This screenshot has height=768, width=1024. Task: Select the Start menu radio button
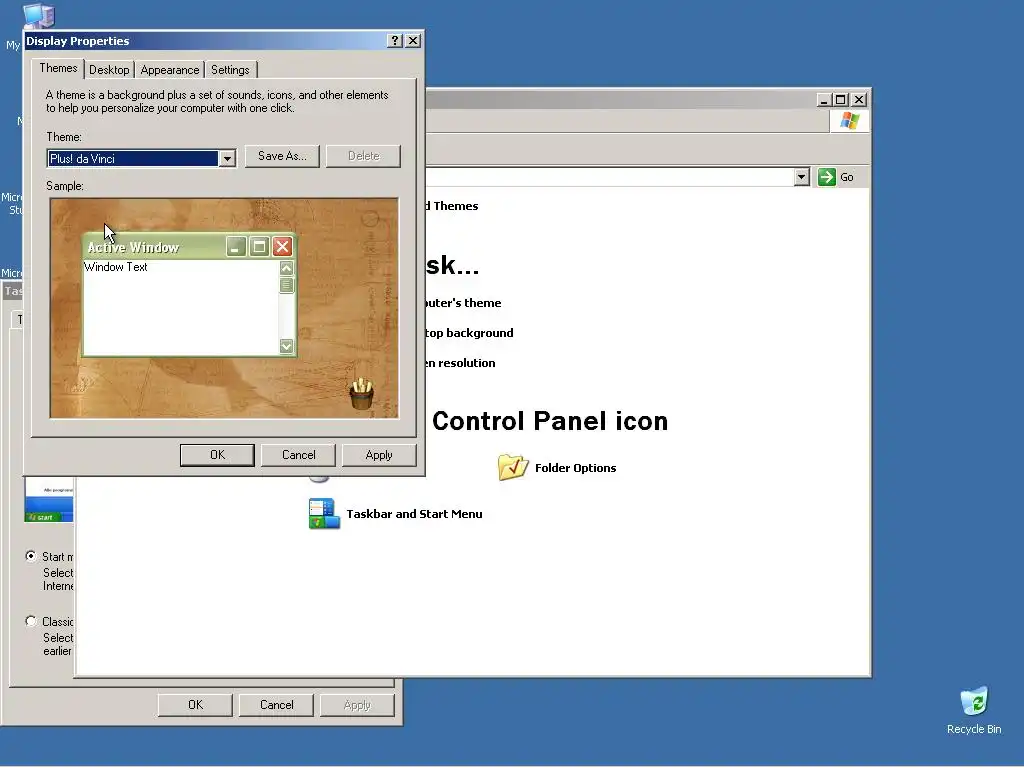[x=31, y=556]
